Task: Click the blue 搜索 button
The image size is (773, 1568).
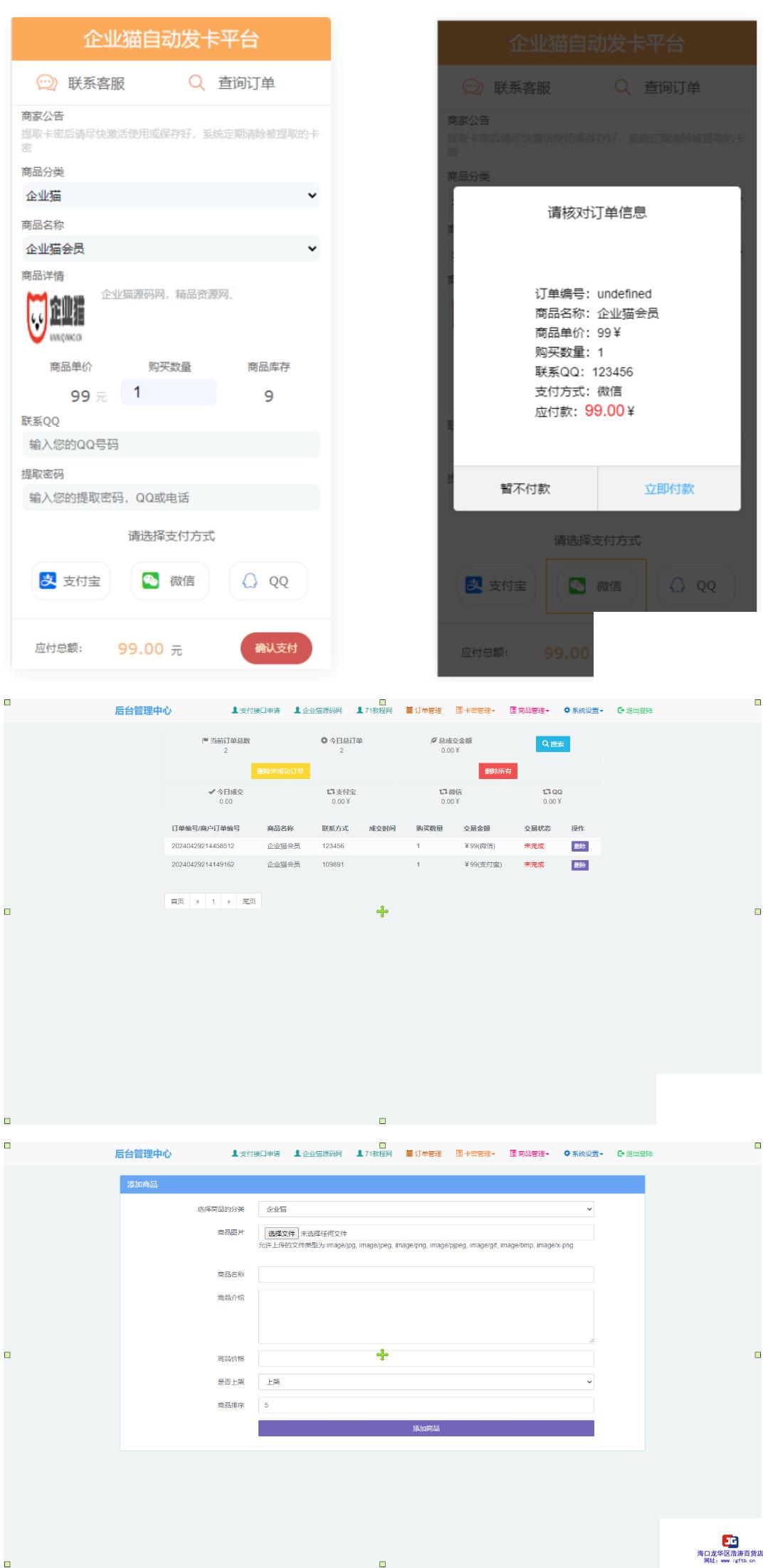Action: click(x=553, y=744)
